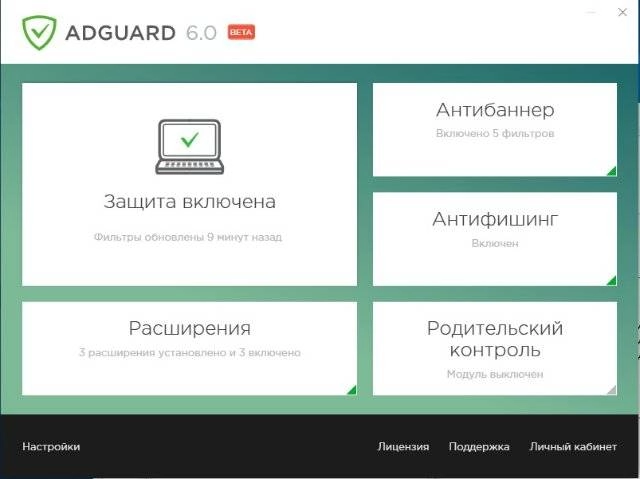The height and width of the screenshot is (479, 640).
Task: Click 'Фильтры обновлены 9 минут назад' text
Action: point(188,237)
